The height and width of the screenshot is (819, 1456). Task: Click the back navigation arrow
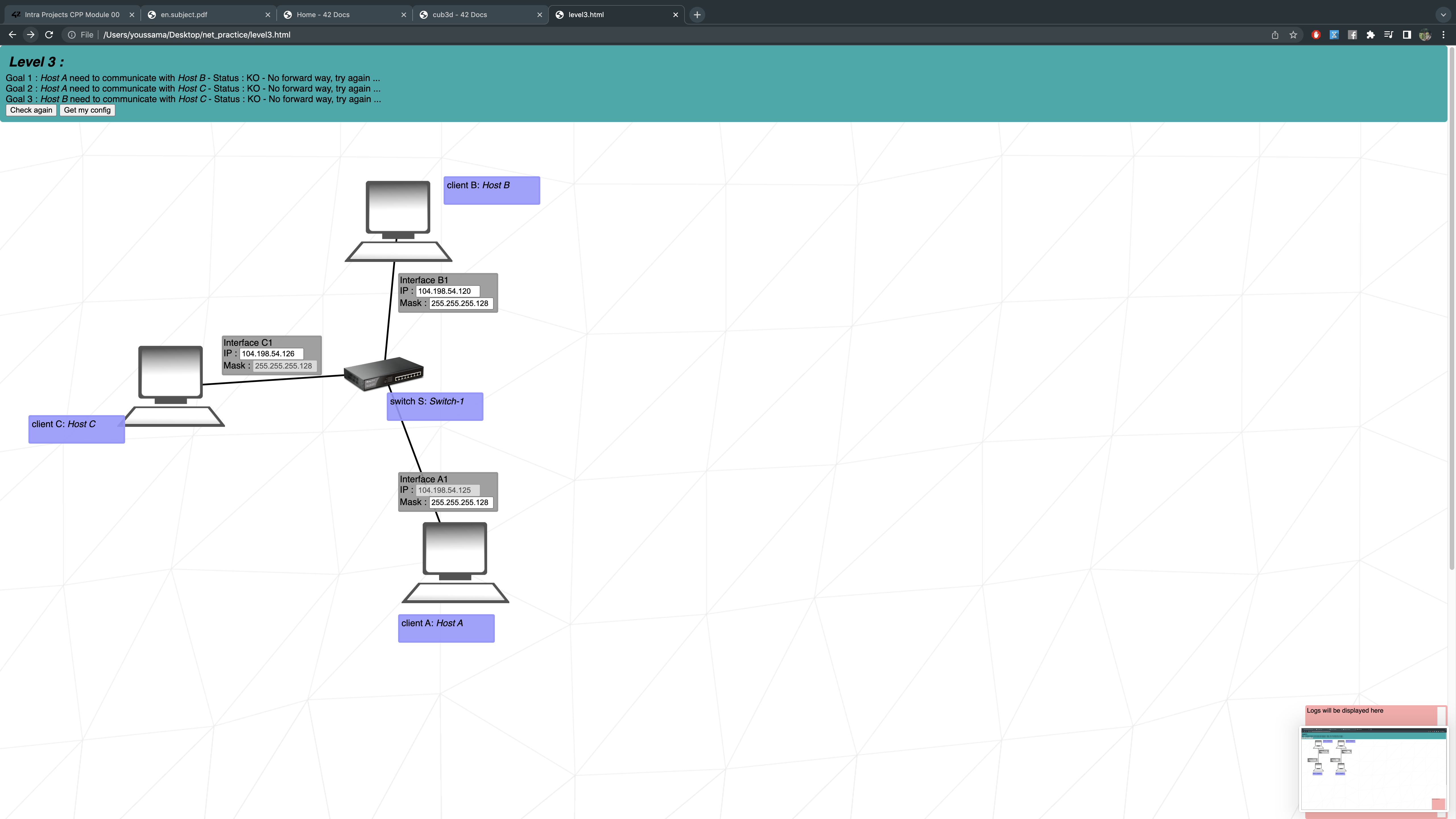tap(12, 34)
